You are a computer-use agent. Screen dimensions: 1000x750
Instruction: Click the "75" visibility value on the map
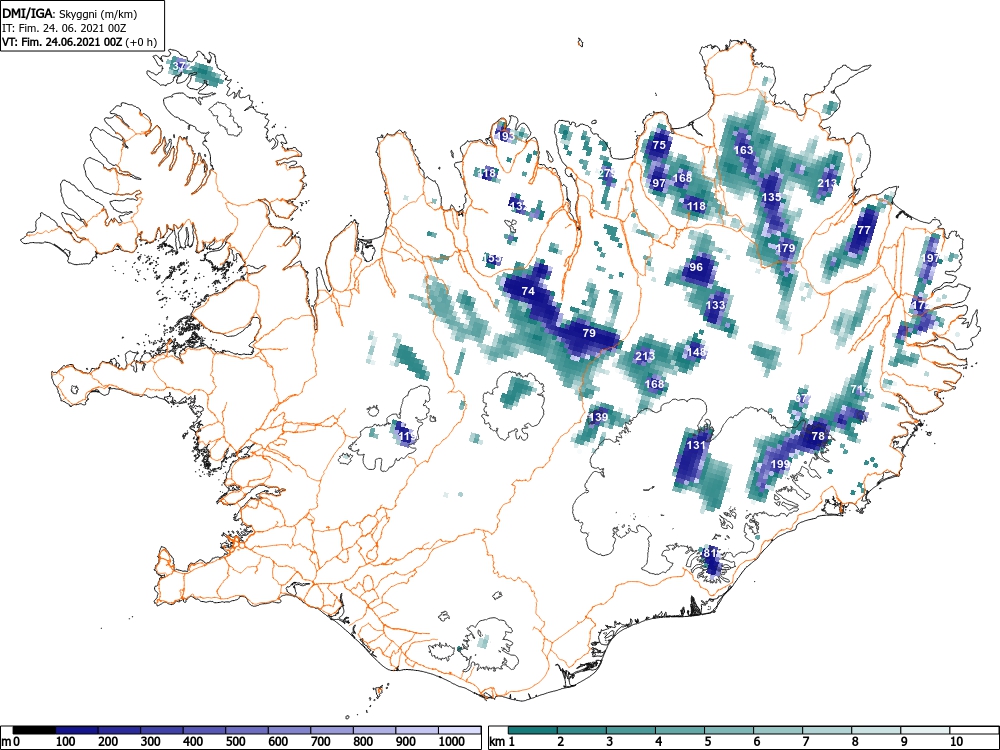click(x=659, y=145)
